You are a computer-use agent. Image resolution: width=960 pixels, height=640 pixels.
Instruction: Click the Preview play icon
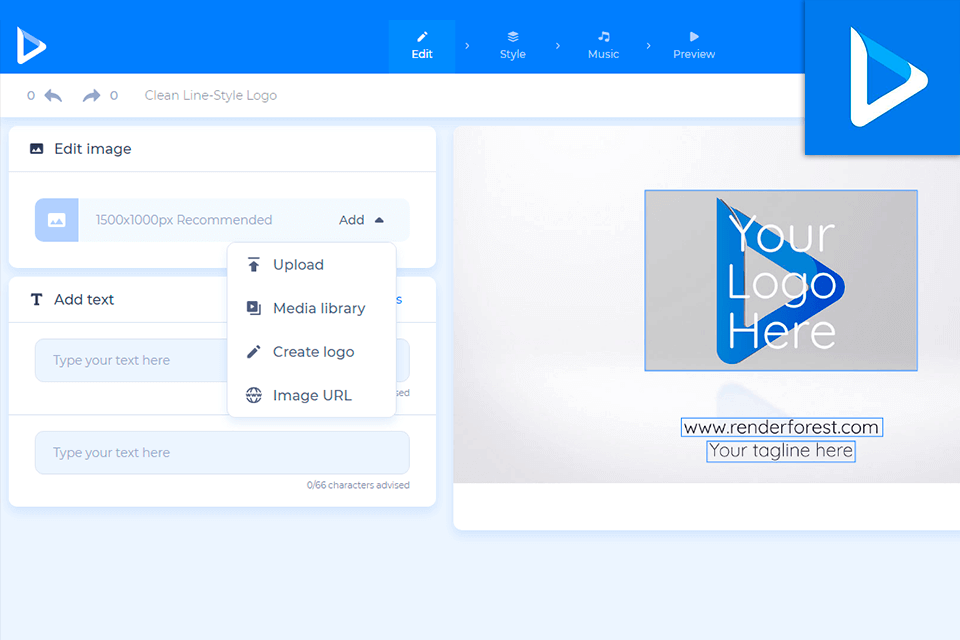694,37
